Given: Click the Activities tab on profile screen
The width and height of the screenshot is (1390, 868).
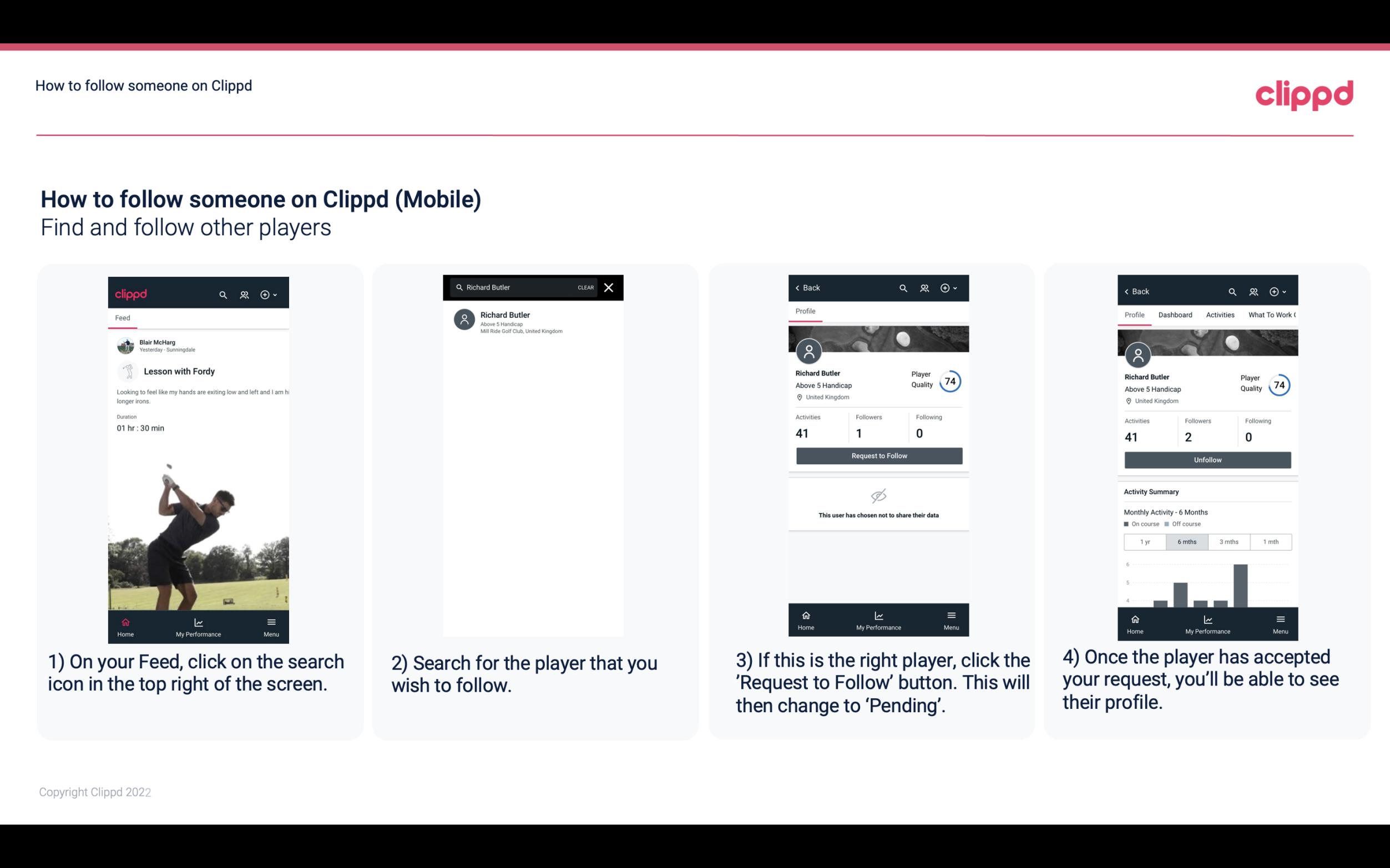Looking at the screenshot, I should (x=1219, y=315).
